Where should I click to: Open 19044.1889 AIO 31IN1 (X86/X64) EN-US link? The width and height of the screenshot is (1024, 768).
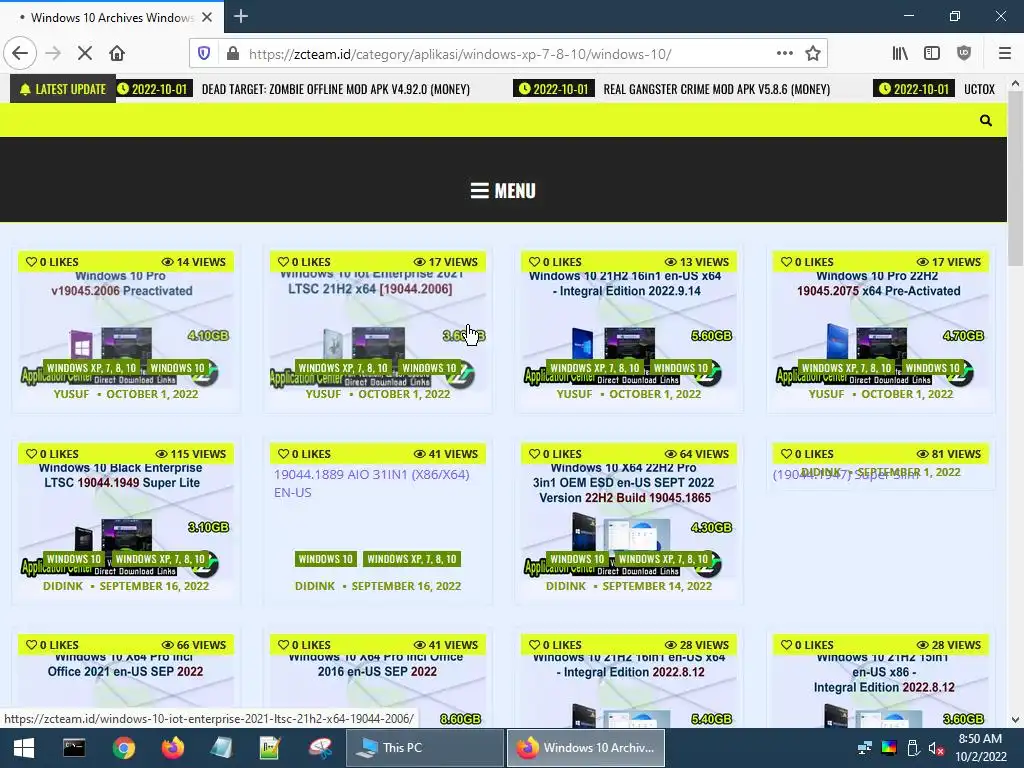(372, 483)
